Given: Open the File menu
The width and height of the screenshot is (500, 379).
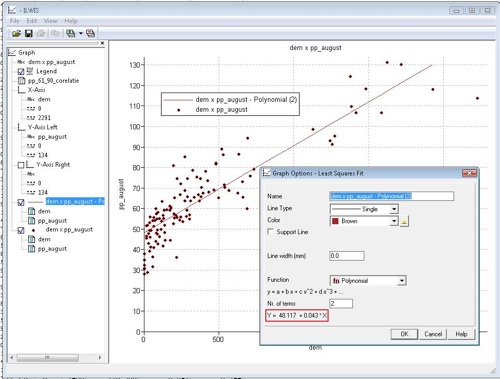Looking at the screenshot, I should click(14, 21).
